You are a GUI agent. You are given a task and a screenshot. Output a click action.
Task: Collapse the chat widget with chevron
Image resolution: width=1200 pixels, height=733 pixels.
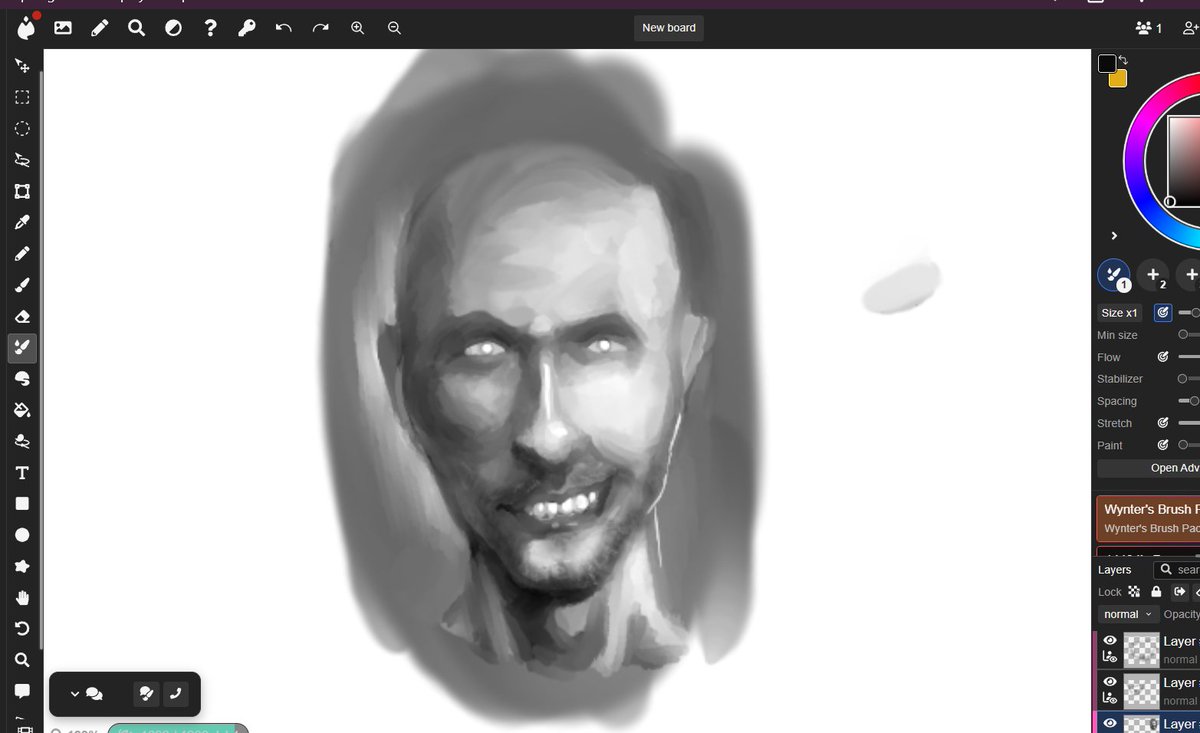[74, 694]
